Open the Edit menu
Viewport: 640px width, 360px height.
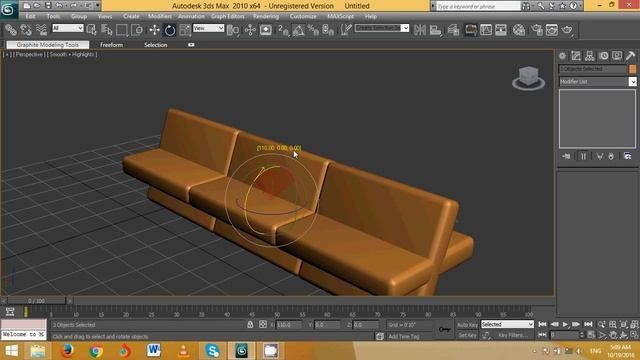tap(31, 16)
